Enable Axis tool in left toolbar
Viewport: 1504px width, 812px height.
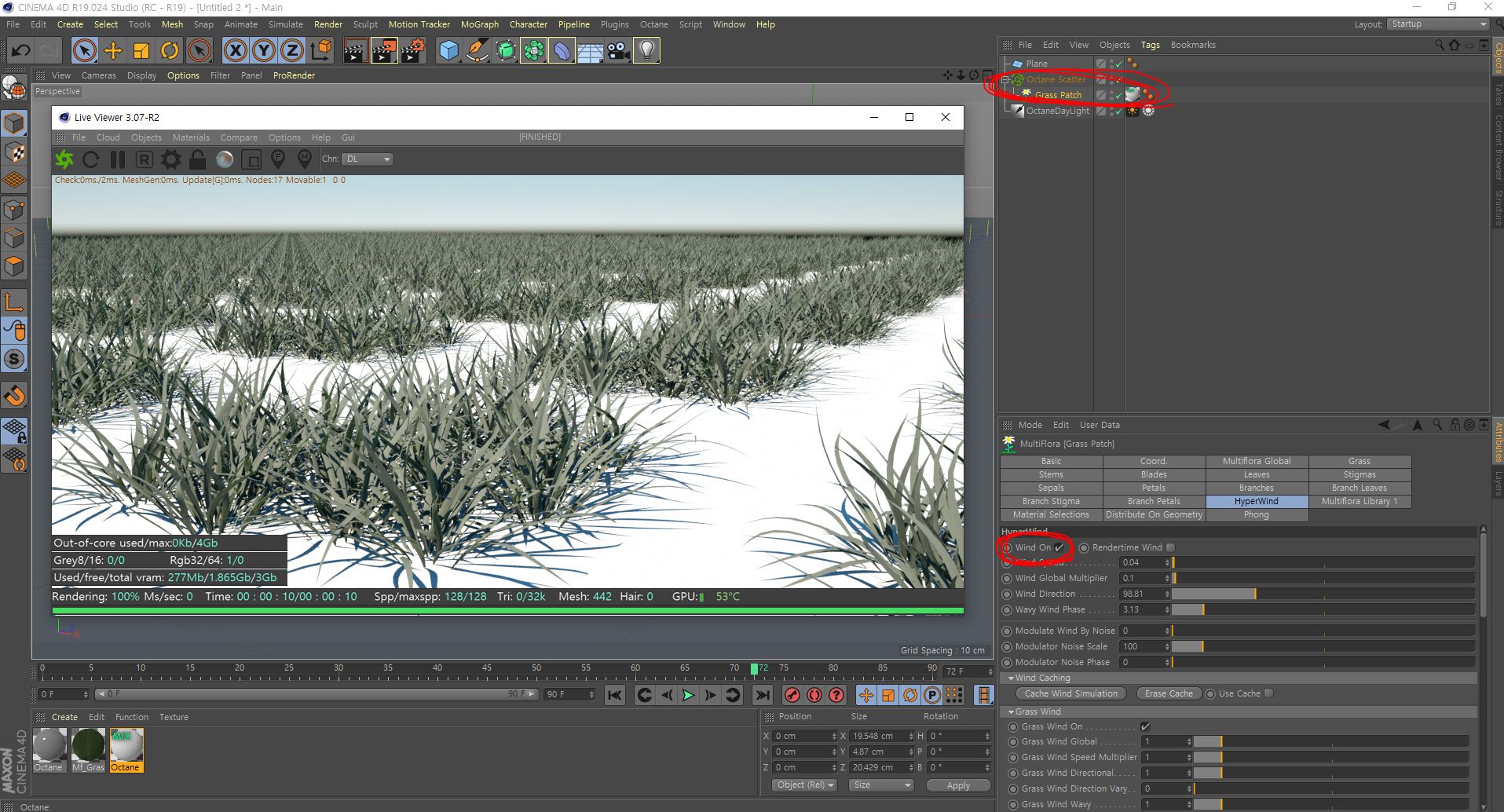(14, 302)
